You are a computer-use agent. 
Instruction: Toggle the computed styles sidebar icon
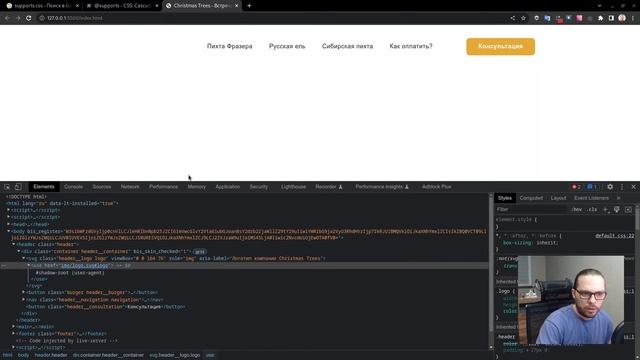628,209
